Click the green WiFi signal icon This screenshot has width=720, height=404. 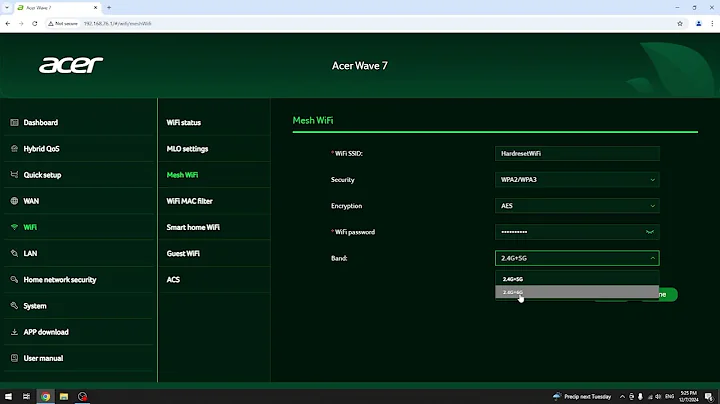(14, 227)
